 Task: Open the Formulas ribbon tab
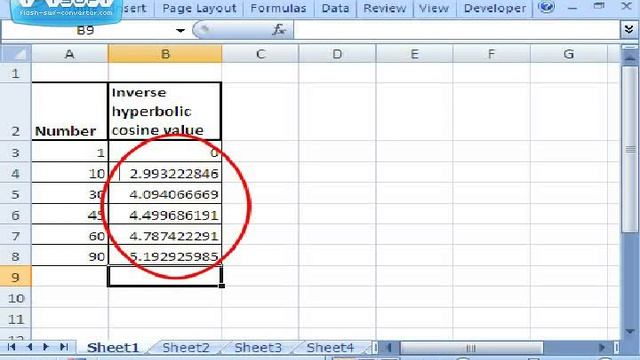278,8
